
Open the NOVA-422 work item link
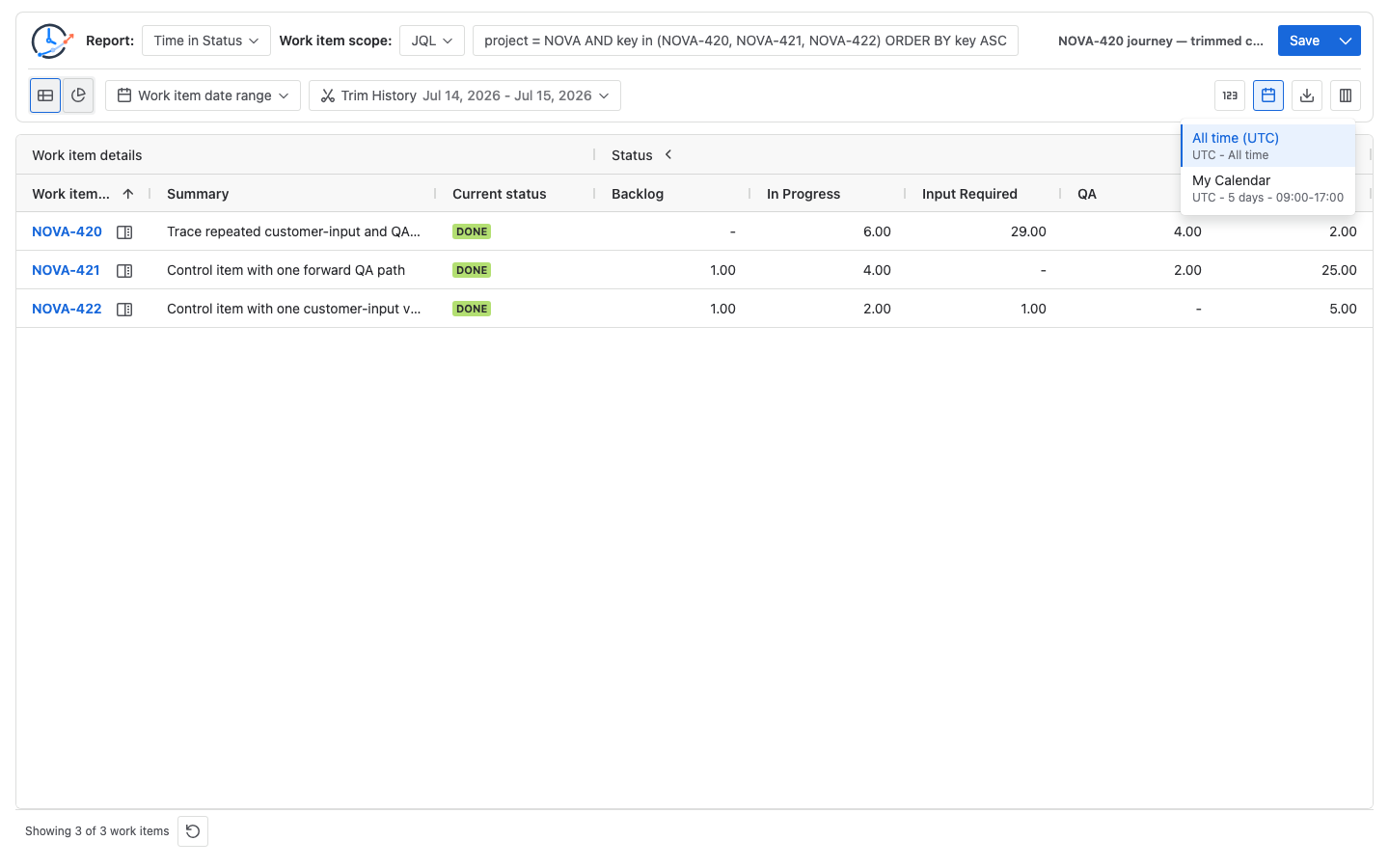(67, 309)
